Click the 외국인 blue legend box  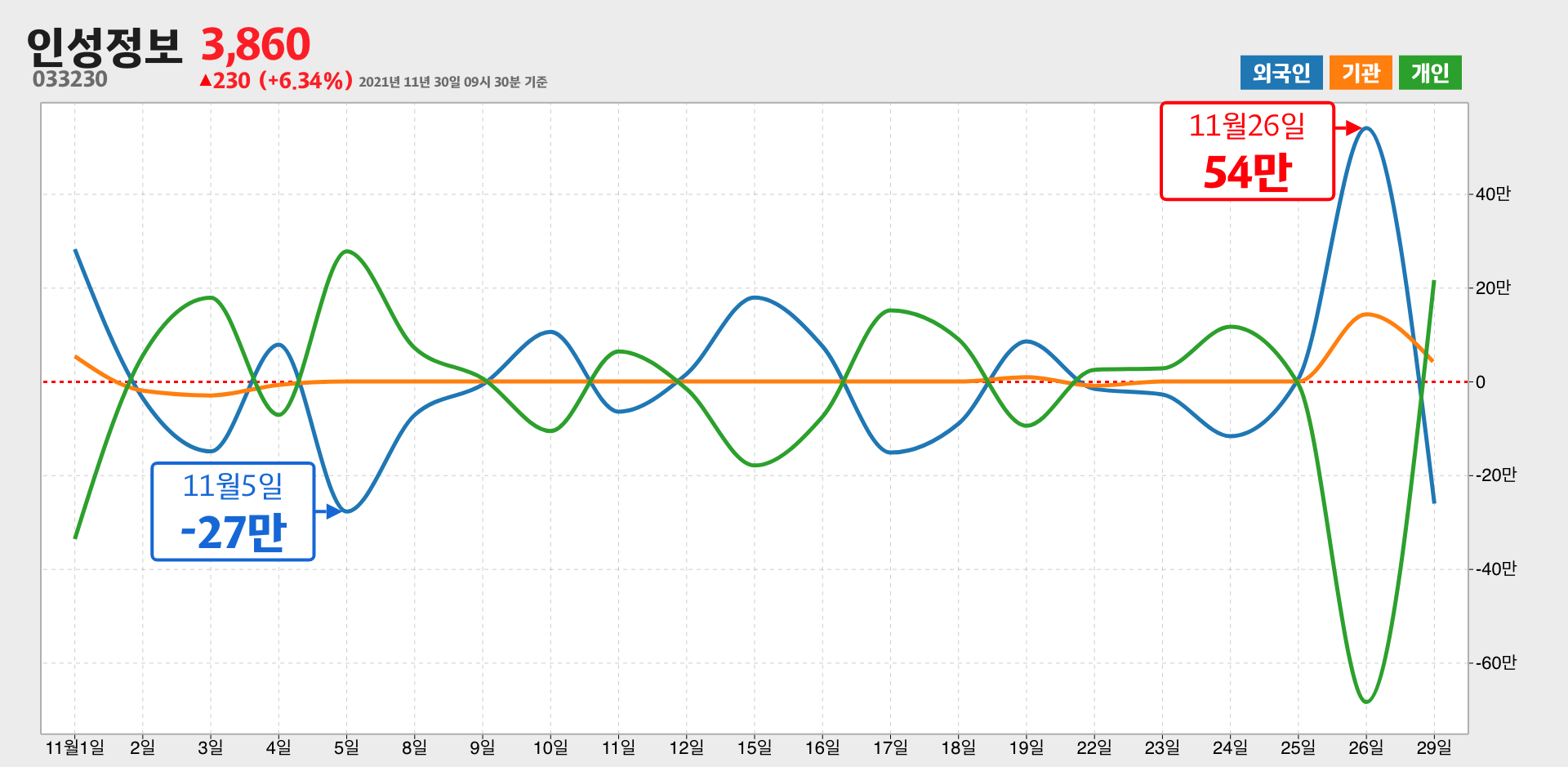pyautogui.click(x=1281, y=73)
